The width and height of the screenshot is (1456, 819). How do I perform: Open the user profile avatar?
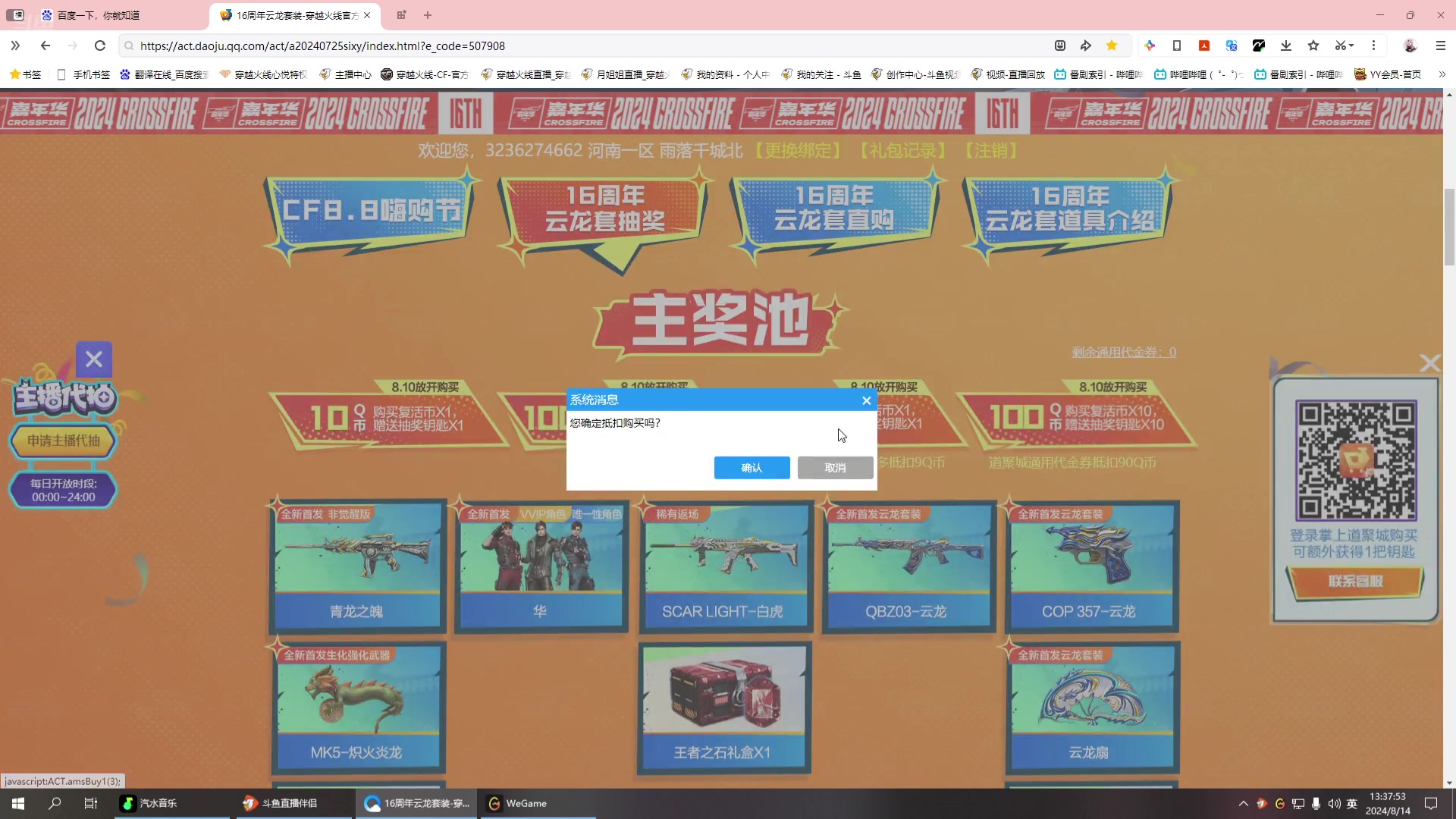tap(1410, 45)
